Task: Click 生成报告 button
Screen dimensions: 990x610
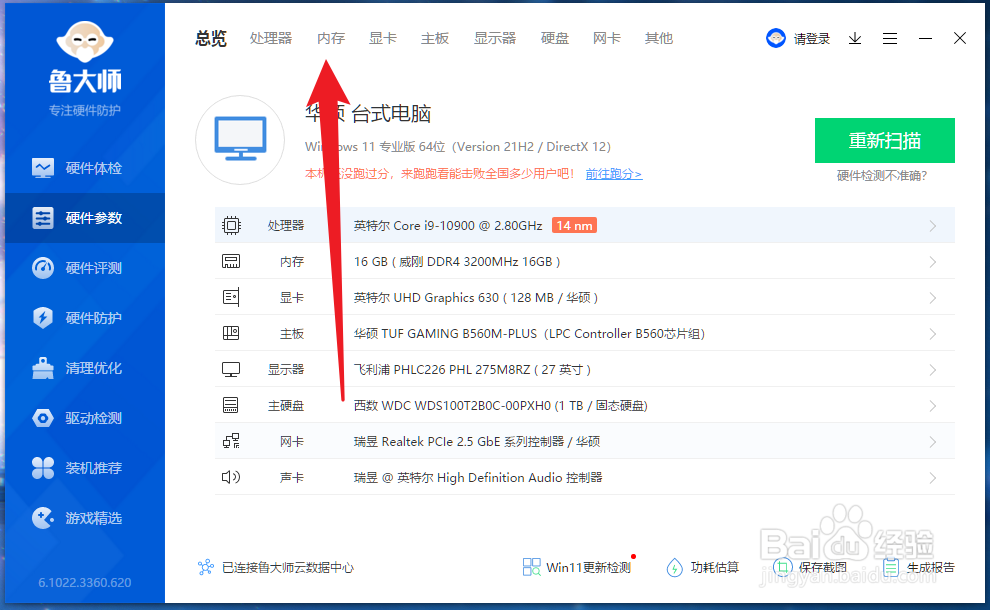Action: [919, 567]
